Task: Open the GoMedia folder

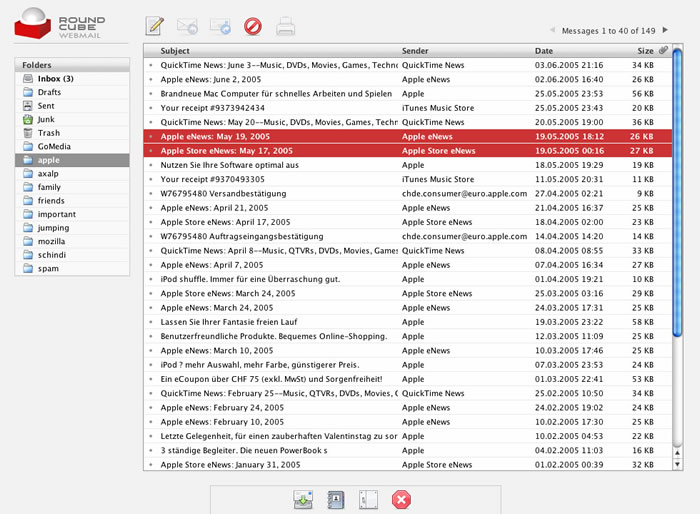Action: tap(72, 146)
